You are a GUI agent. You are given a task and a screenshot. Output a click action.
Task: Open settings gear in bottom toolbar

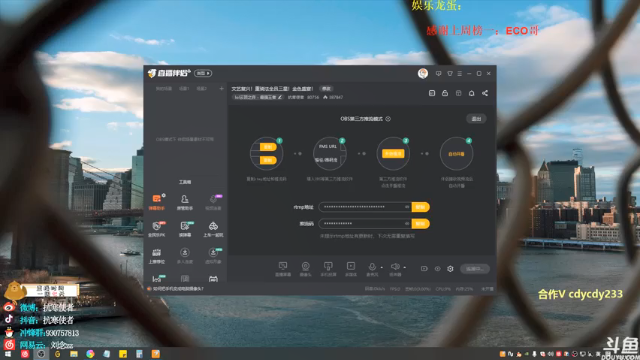(x=450, y=269)
